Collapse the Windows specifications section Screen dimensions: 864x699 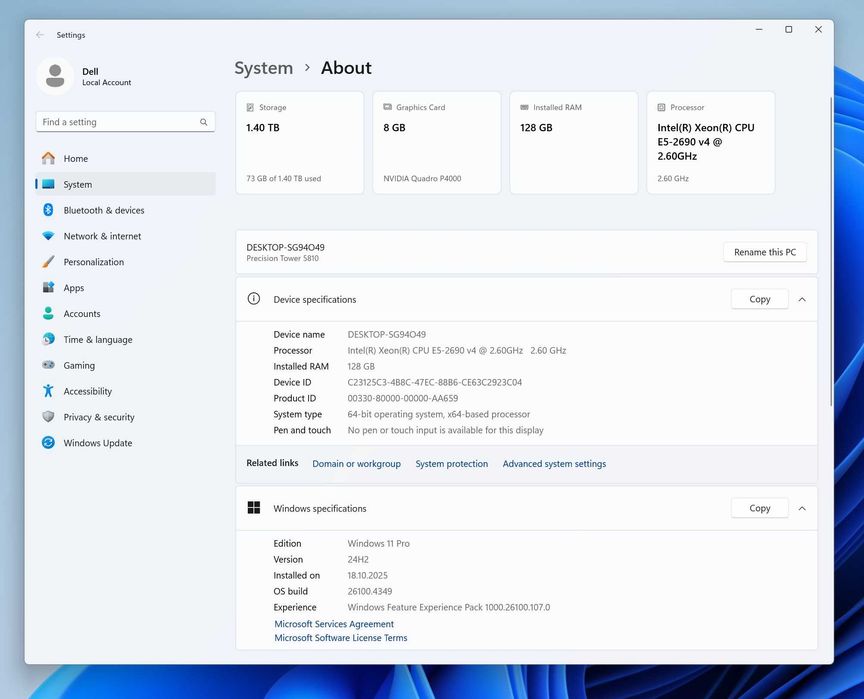pos(802,508)
